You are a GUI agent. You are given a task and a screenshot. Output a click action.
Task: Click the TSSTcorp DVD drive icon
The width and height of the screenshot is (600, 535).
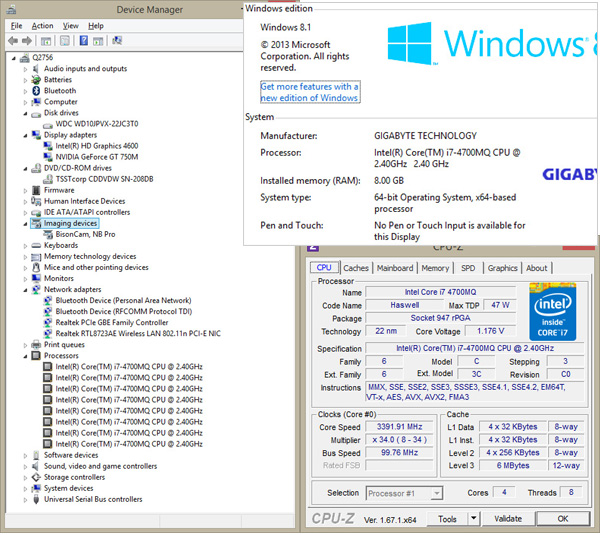click(48, 179)
